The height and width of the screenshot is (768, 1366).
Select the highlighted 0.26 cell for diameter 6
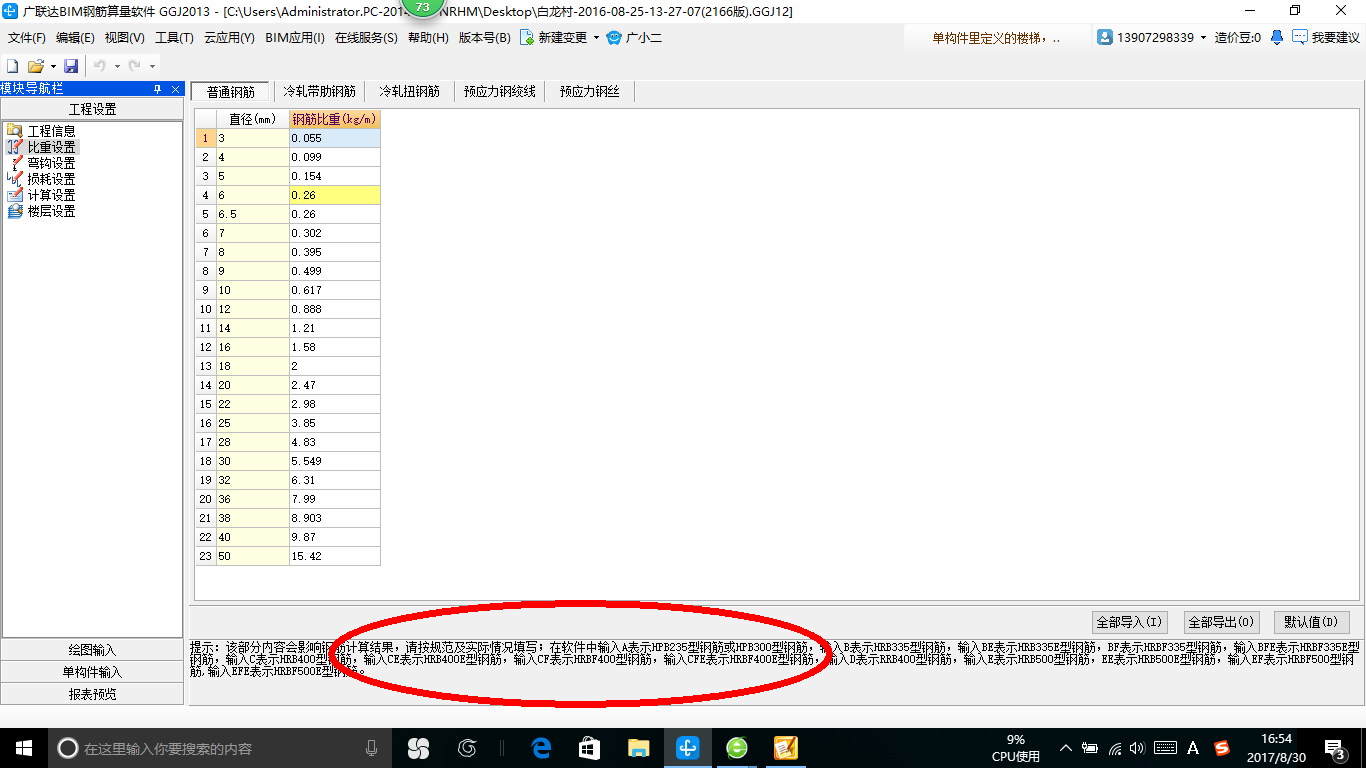click(335, 195)
